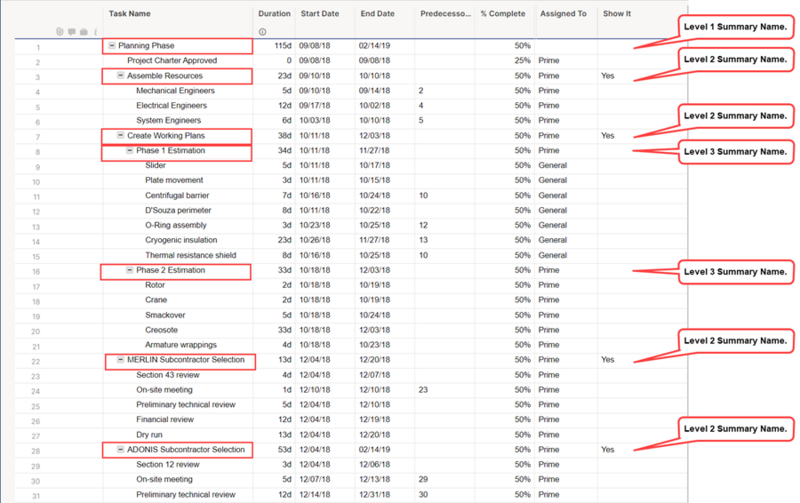This screenshot has height=503, width=800.
Task: Click the 53d duration of ADONIS row
Action: [285, 449]
